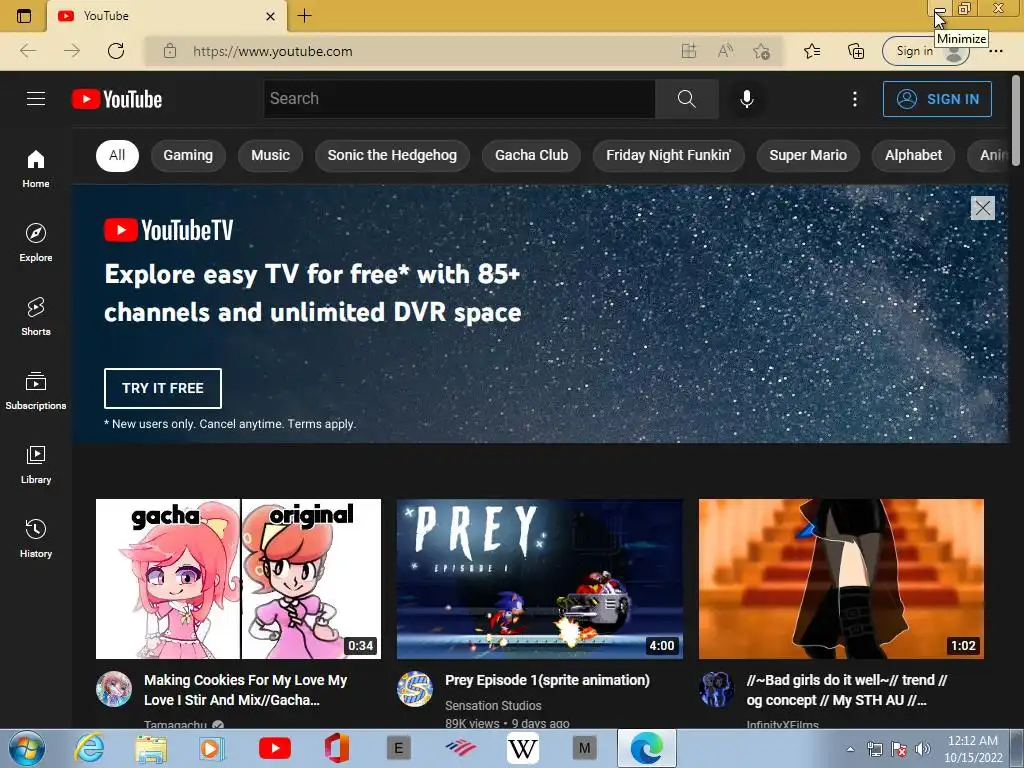This screenshot has height=768, width=1024.
Task: Refresh the page with reload icon
Action: click(116, 51)
